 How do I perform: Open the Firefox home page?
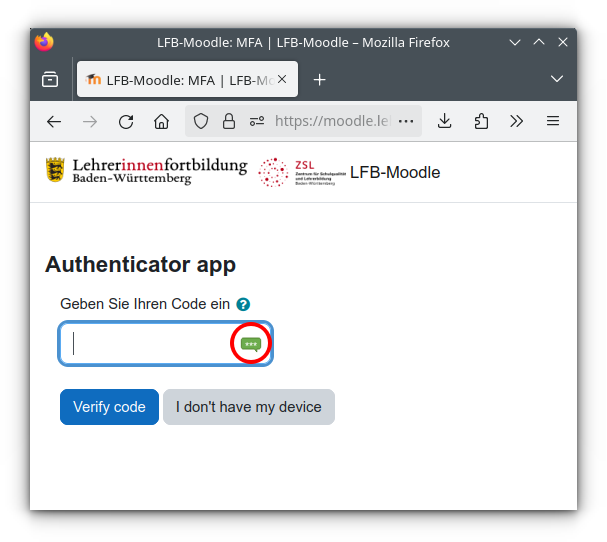[x=161, y=122]
